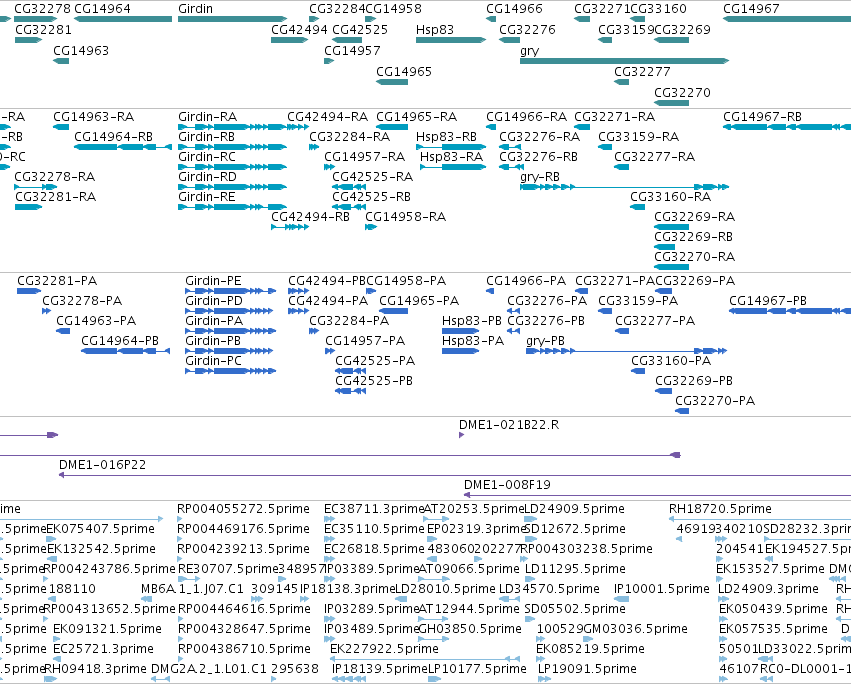Screen dimensions: 851x684
Task: Click the DME1-021B22.R marker arrow
Action: click(x=461, y=435)
